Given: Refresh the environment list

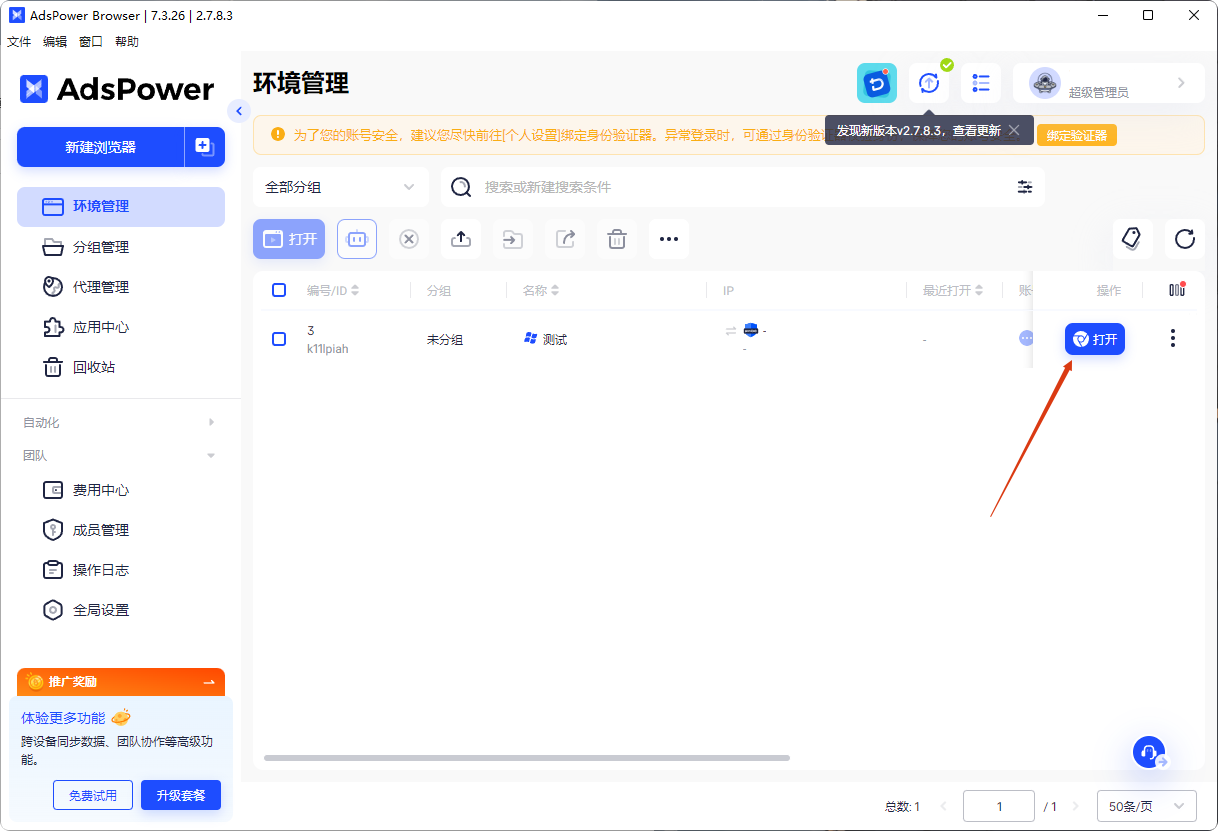Looking at the screenshot, I should 1184,239.
